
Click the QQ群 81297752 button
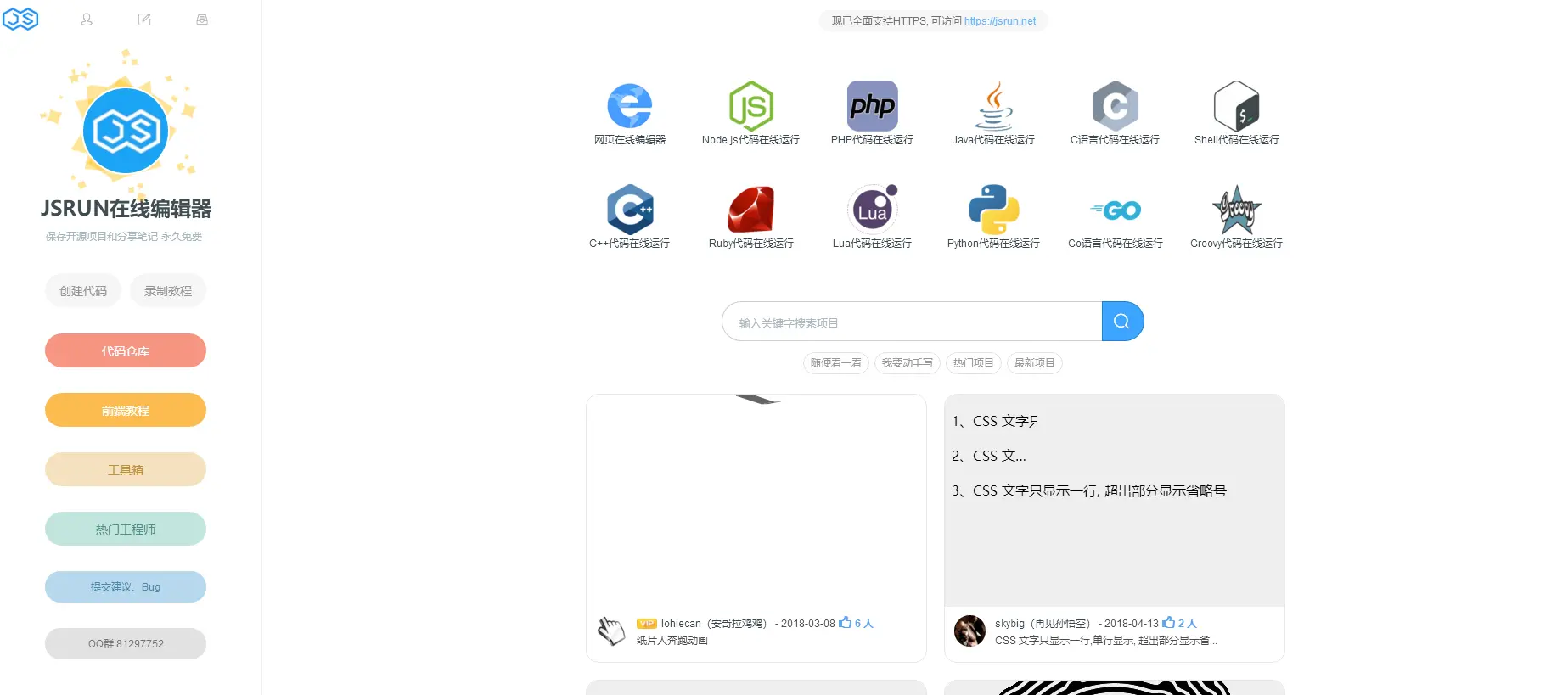[x=126, y=643]
